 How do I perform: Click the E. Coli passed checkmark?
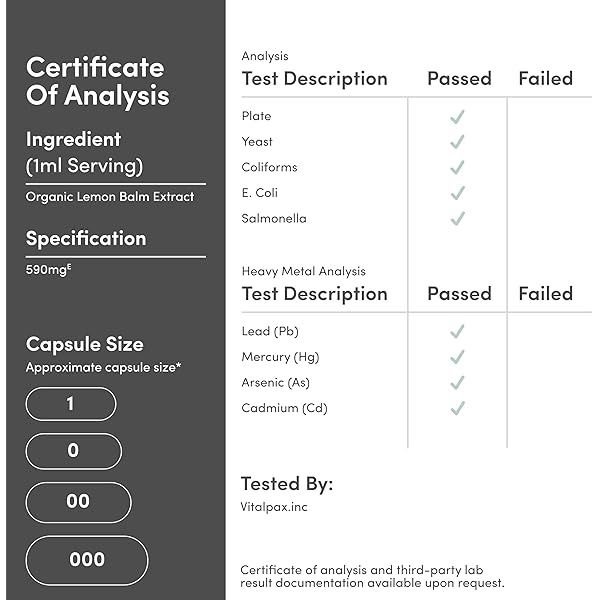[x=458, y=193]
